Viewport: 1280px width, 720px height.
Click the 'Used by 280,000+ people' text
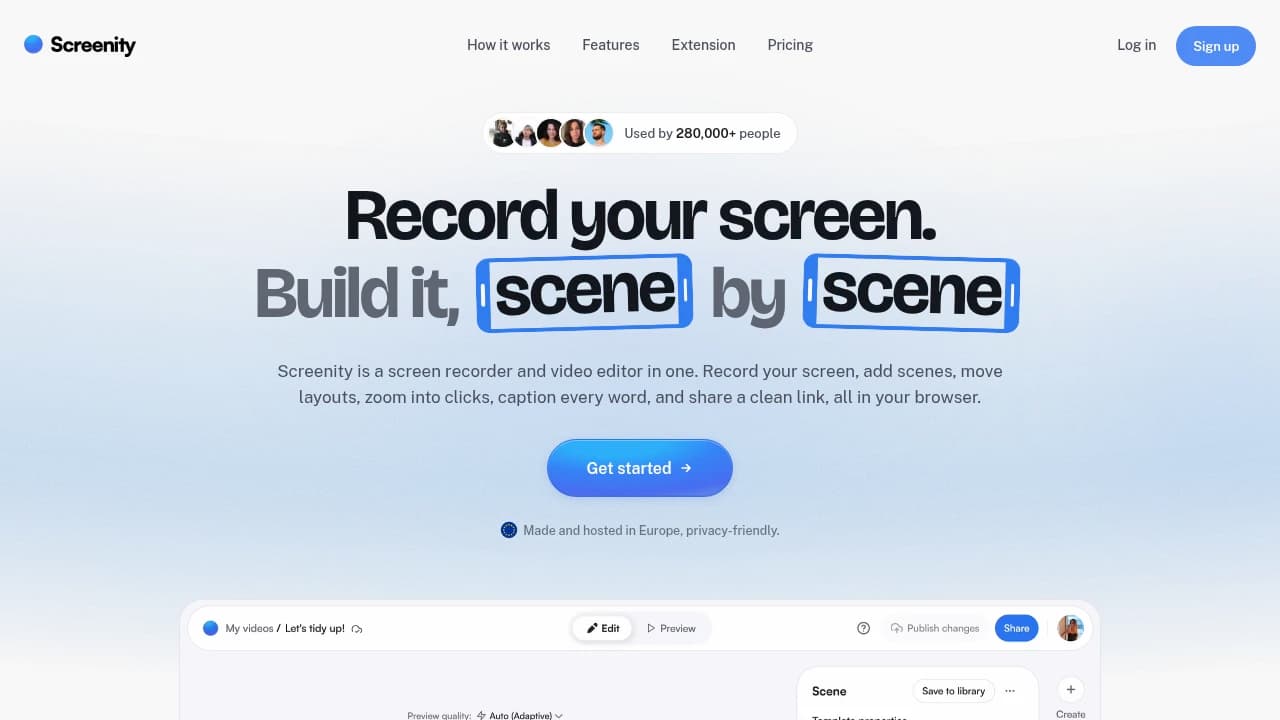point(702,133)
